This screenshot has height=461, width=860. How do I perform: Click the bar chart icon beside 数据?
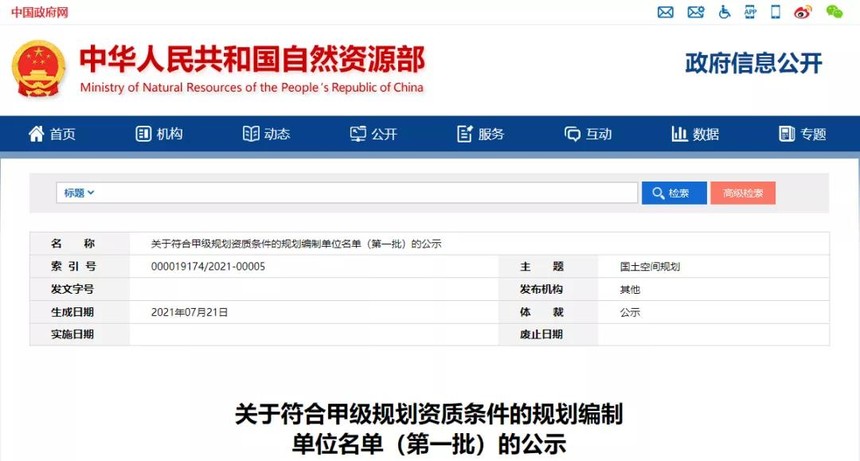(679, 134)
